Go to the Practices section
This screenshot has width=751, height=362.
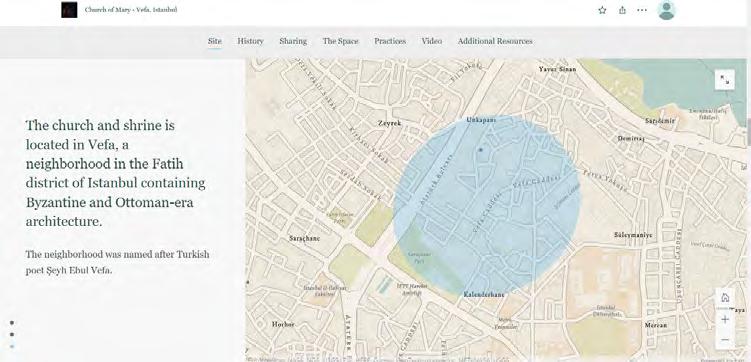tap(390, 41)
